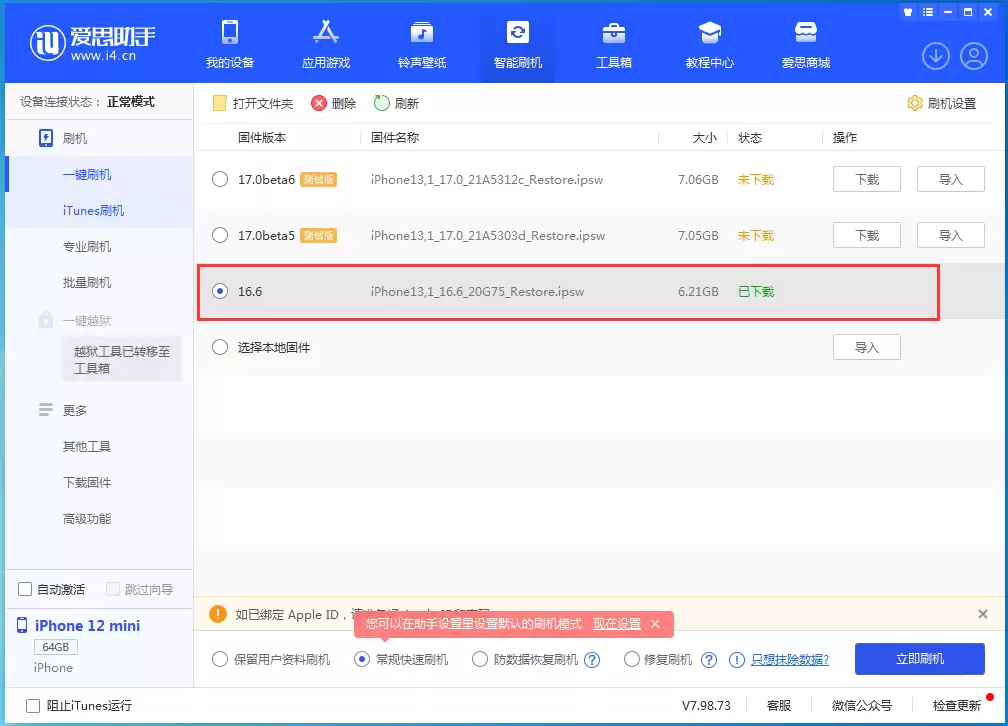
Task: Click the 已下载 status of 16.6
Action: coord(755,291)
